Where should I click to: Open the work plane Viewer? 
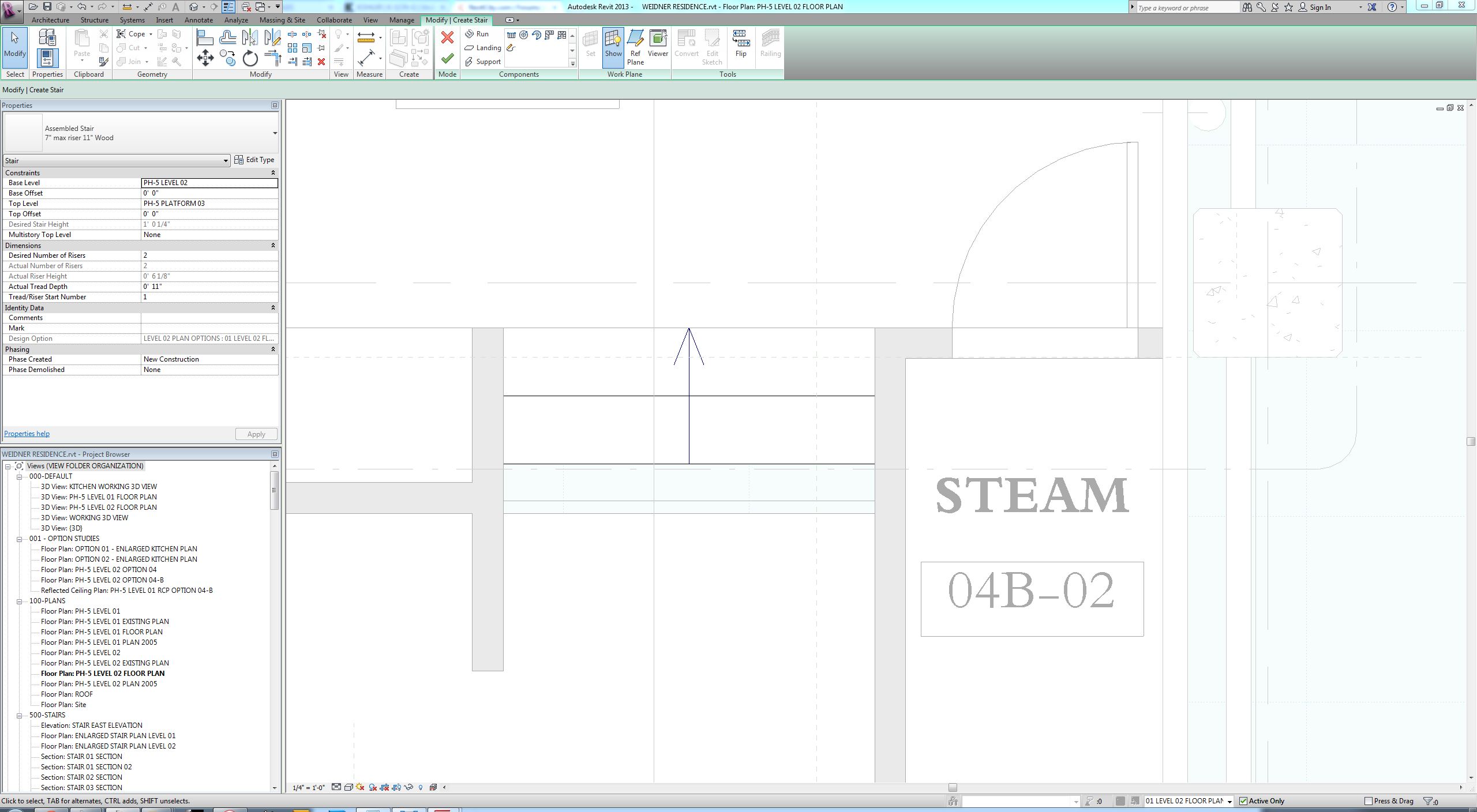[x=658, y=45]
